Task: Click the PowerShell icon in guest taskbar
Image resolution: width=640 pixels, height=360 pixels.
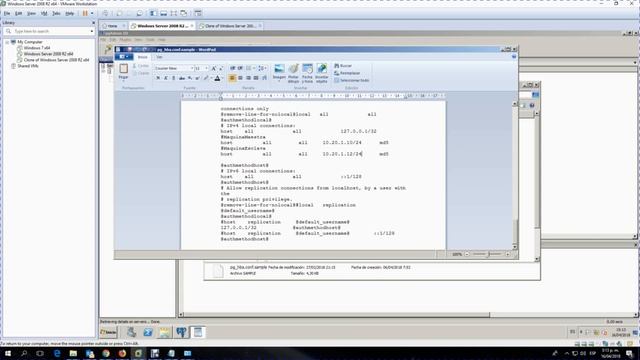Action: 148,332
